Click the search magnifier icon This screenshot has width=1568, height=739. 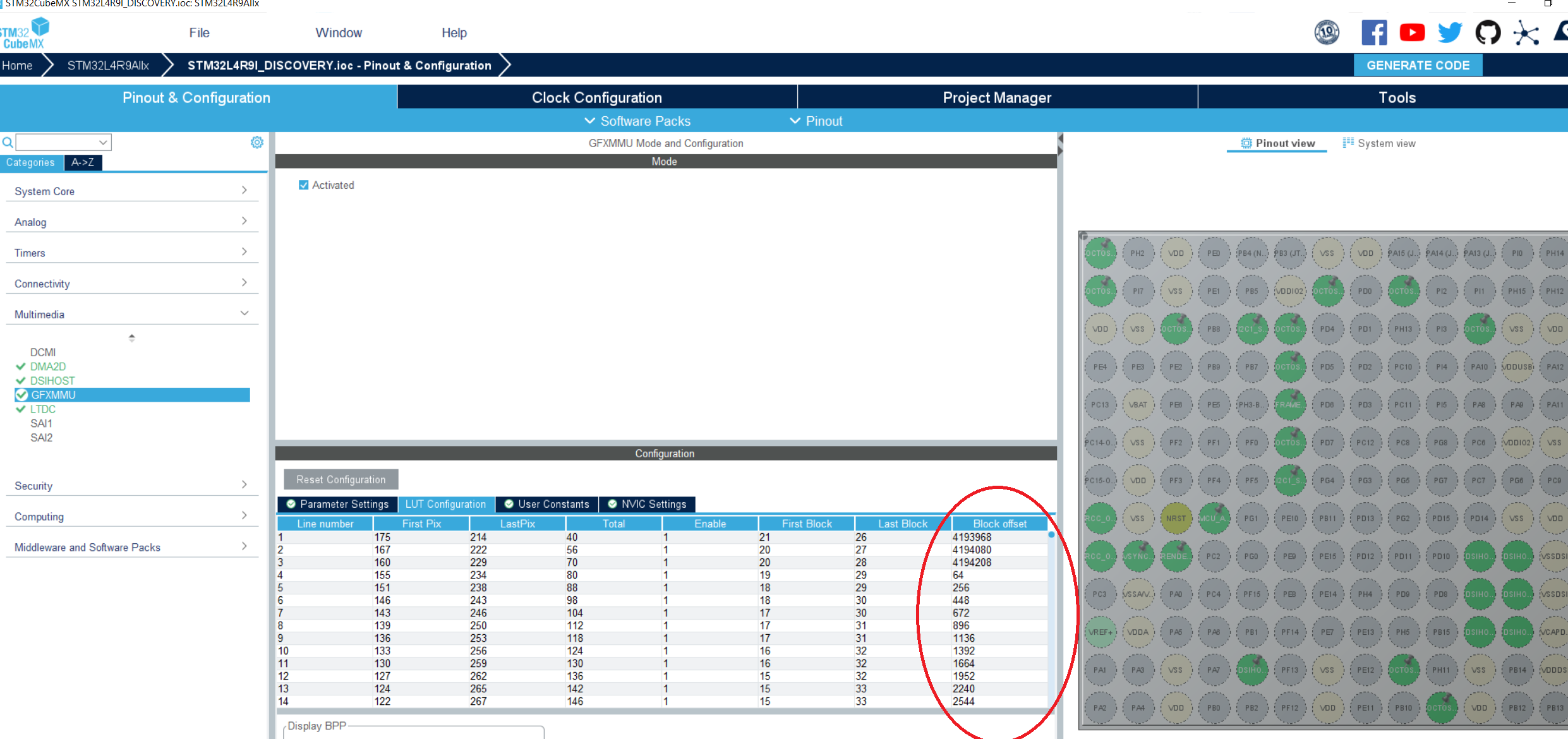pyautogui.click(x=8, y=142)
